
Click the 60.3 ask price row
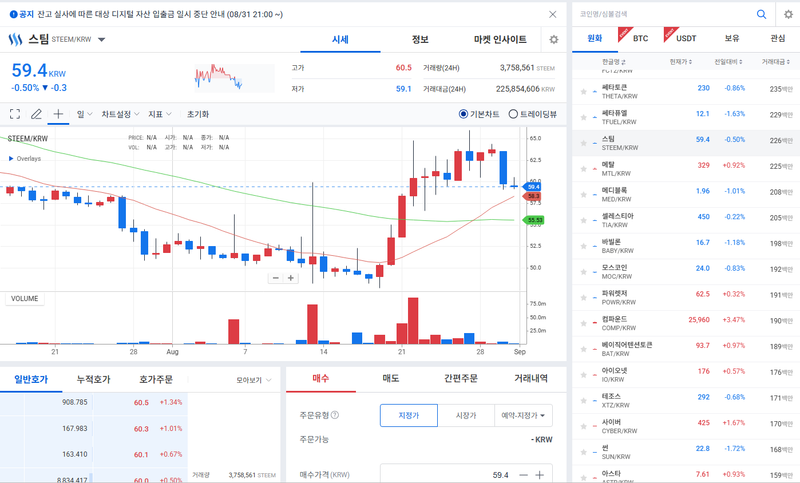click(94, 428)
